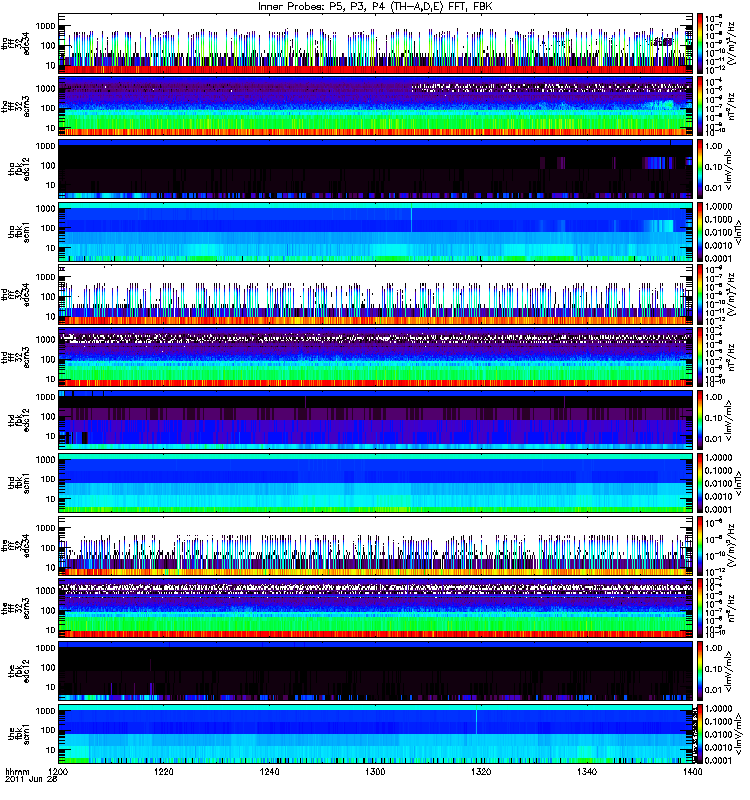Click the 'the fff 32 scm3' y-axis label

coord(16,608)
